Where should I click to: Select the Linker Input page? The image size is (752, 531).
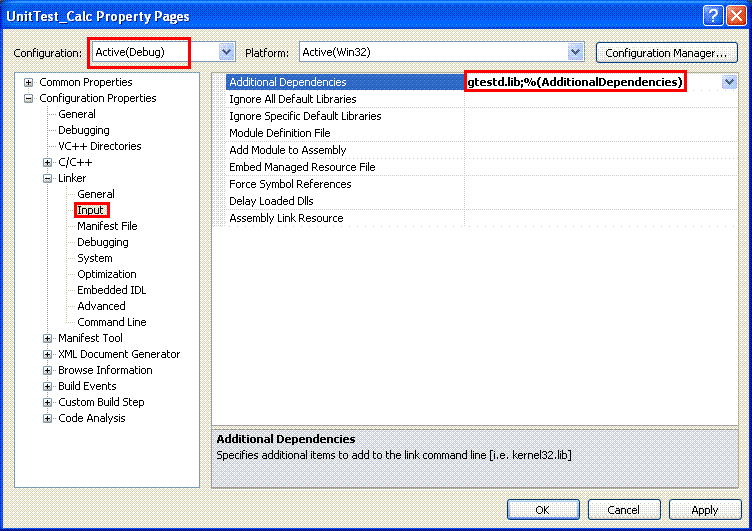[91, 210]
